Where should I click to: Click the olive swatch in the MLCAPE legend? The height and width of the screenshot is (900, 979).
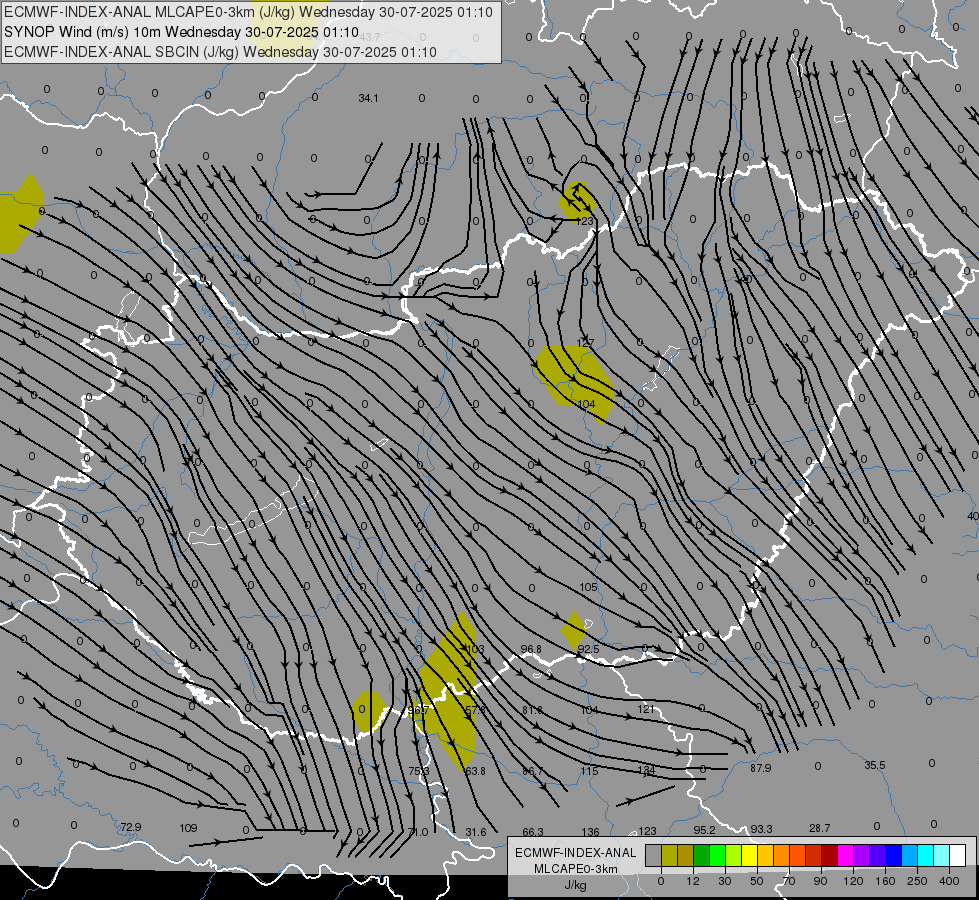(669, 856)
